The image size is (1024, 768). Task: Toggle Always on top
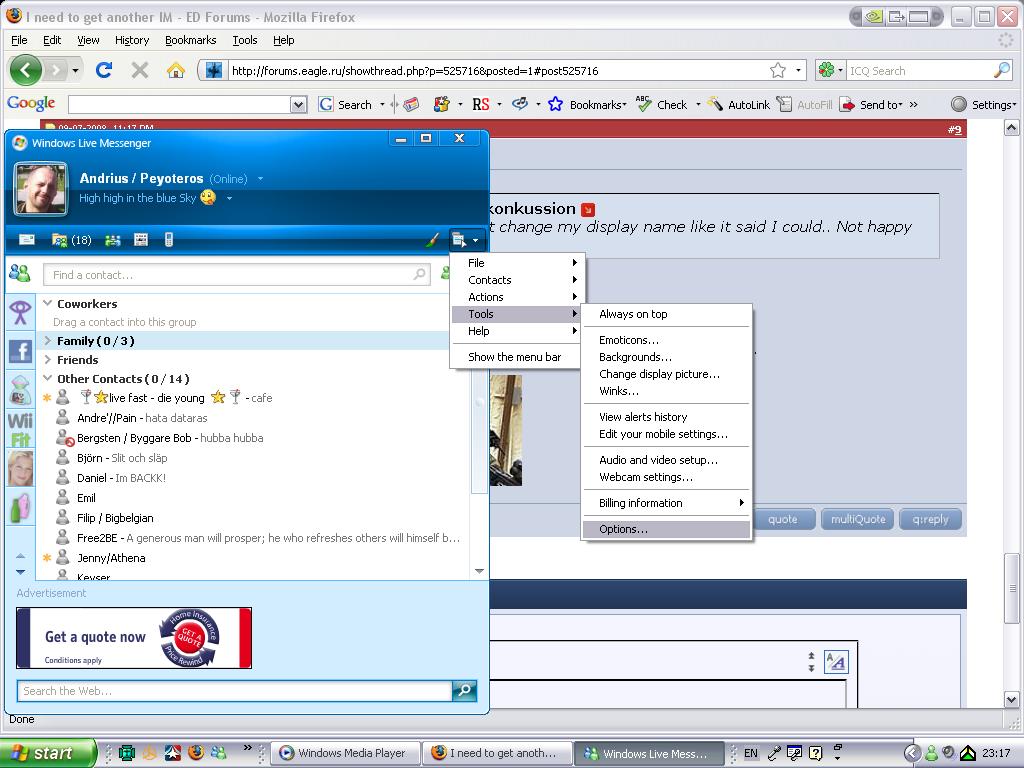pyautogui.click(x=666, y=314)
